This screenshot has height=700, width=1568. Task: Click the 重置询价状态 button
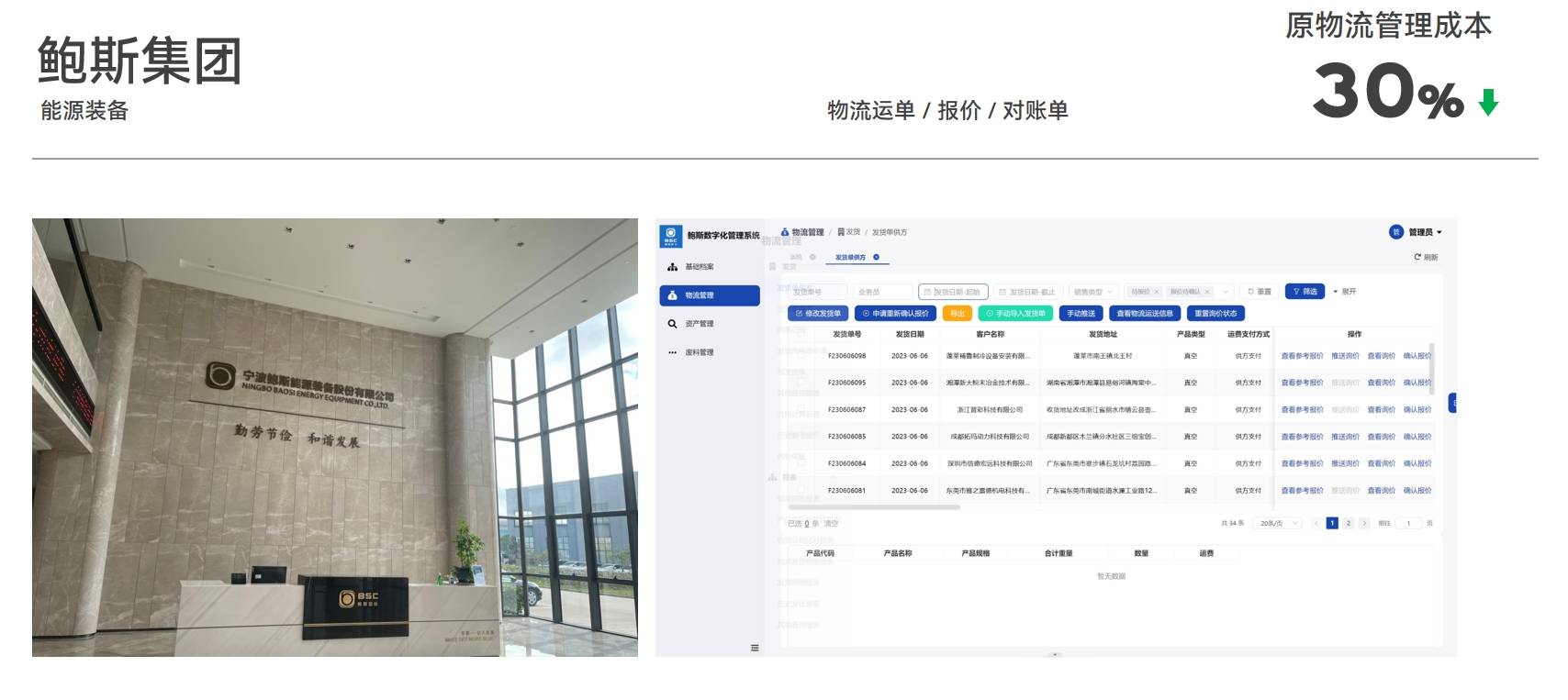click(x=1215, y=314)
